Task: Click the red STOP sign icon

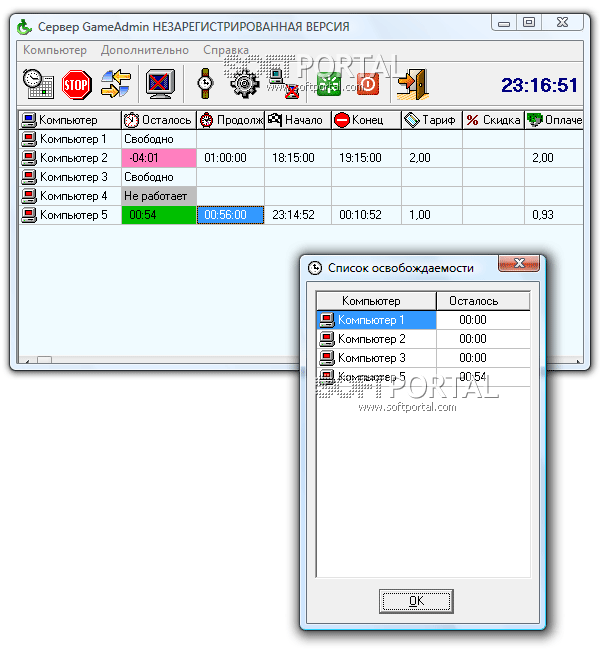Action: pyautogui.click(x=77, y=84)
